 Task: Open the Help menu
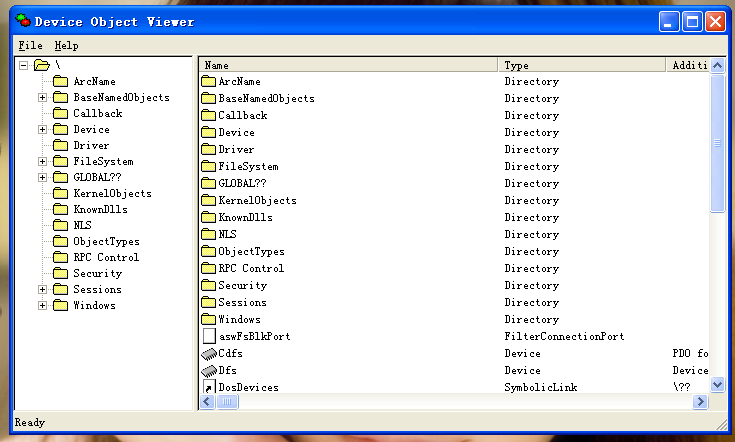click(x=66, y=45)
